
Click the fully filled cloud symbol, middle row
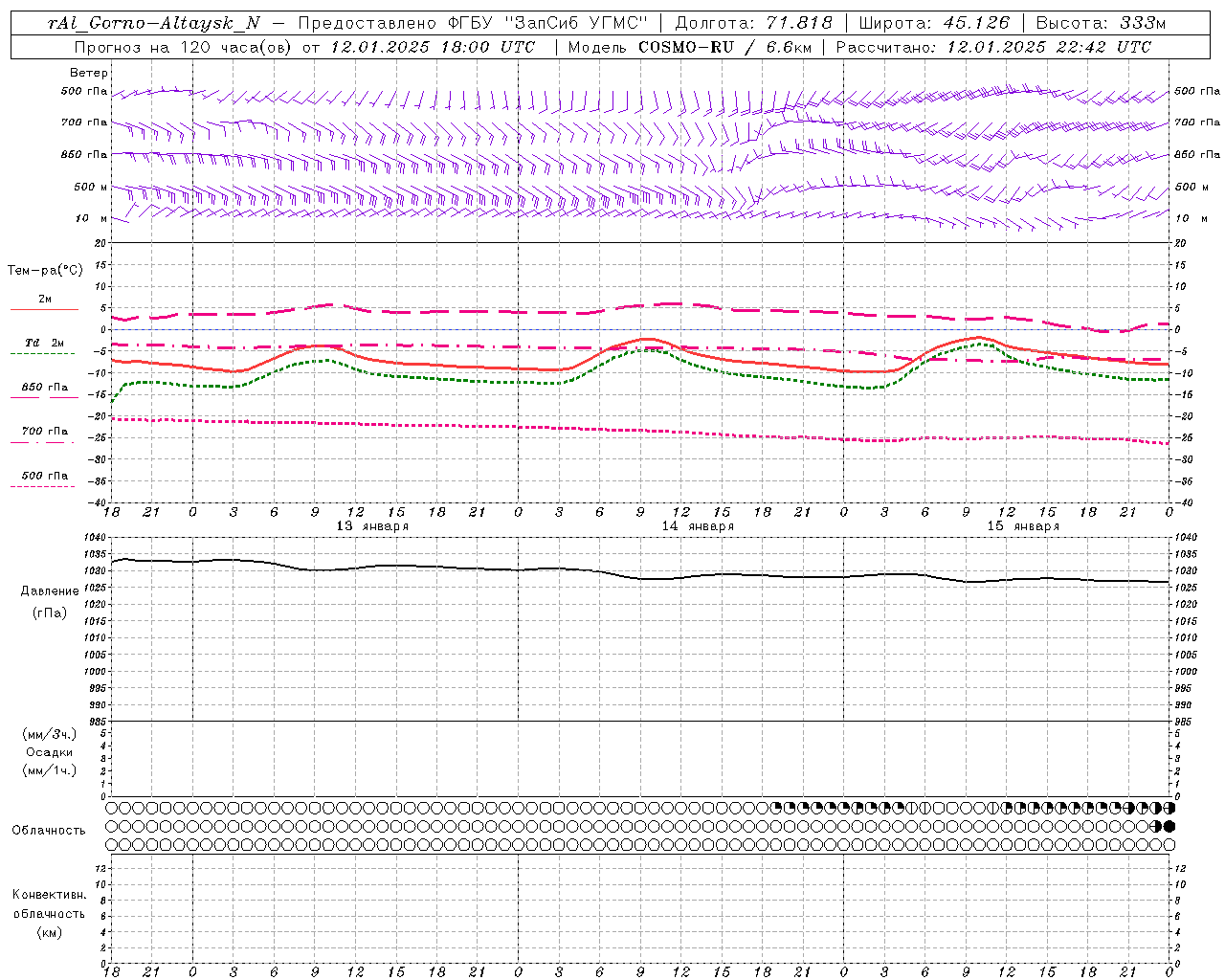tap(1169, 826)
